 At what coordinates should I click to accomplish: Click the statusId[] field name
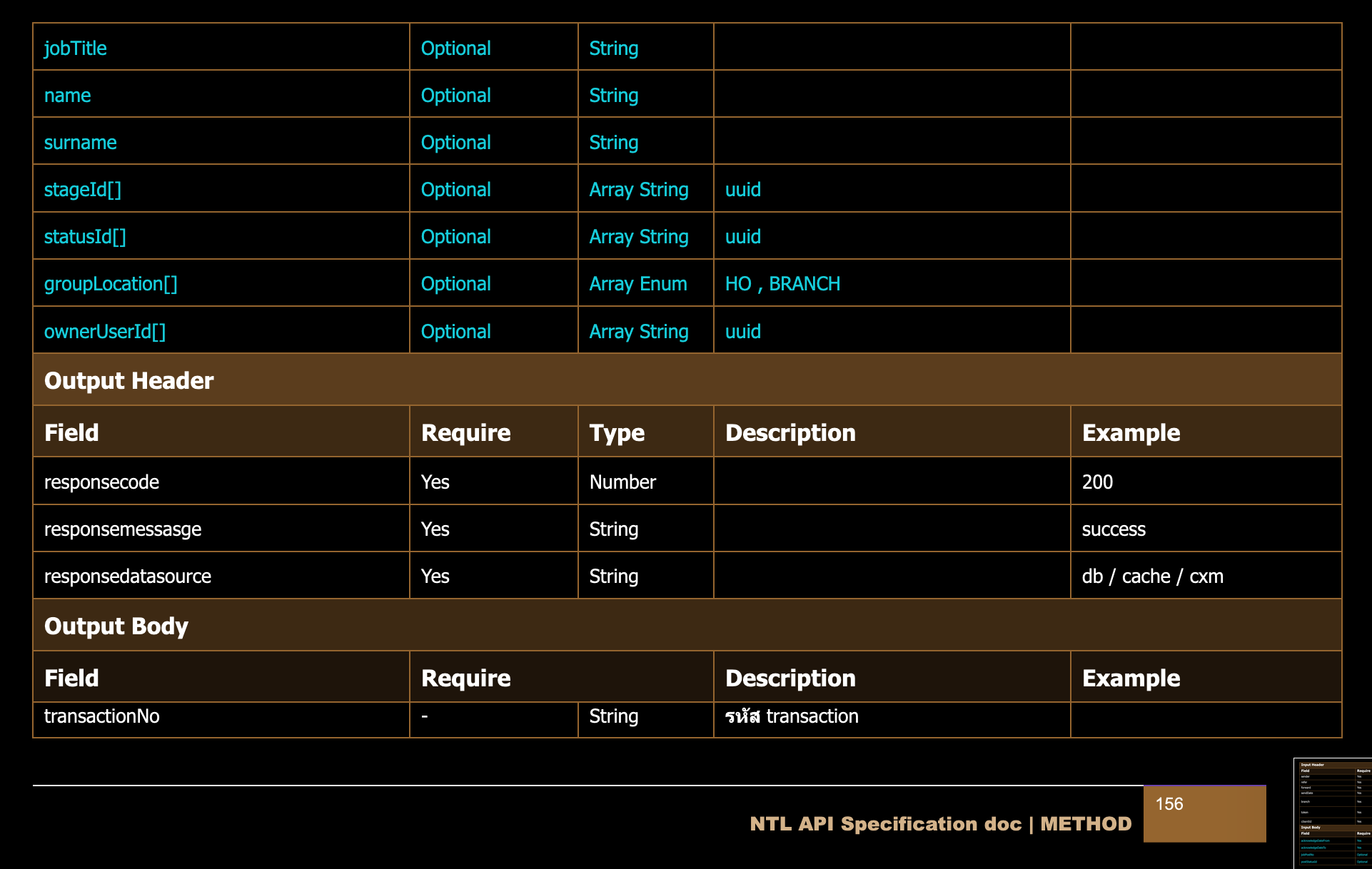85,237
